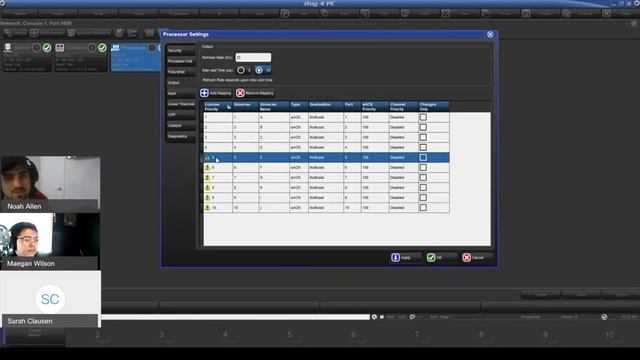Click the warning icon on license row 10
Viewport: 640px width, 360px height.
(207, 207)
